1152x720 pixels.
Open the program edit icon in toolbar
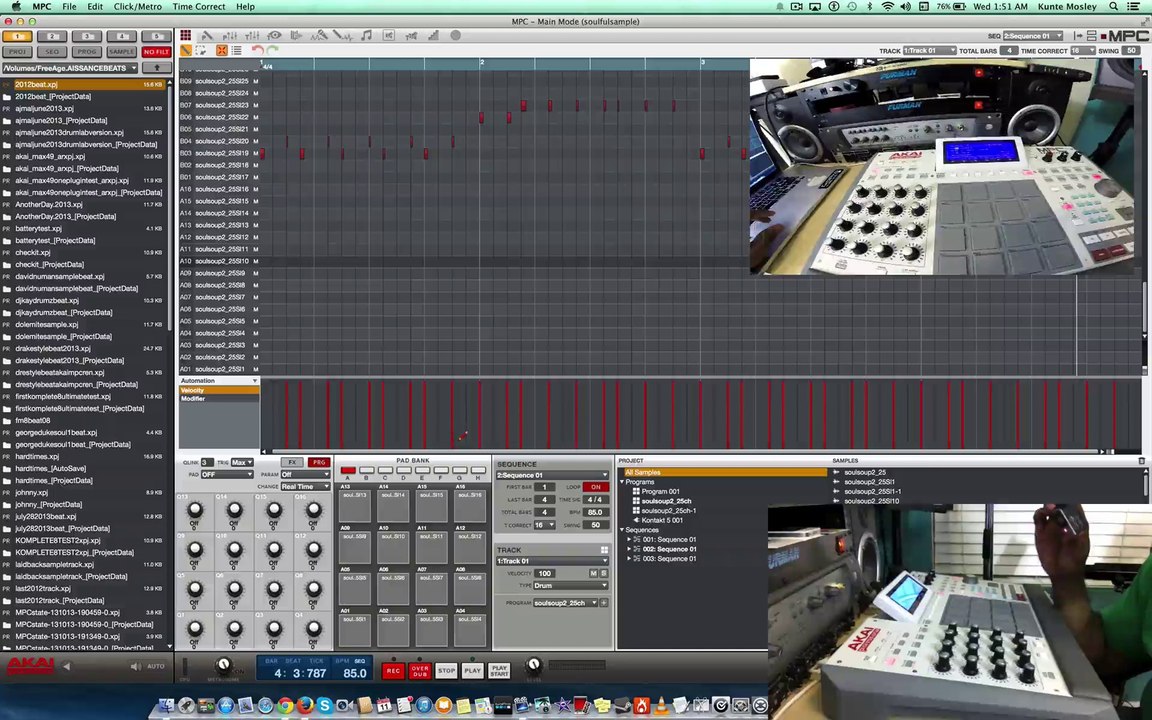[x=207, y=35]
